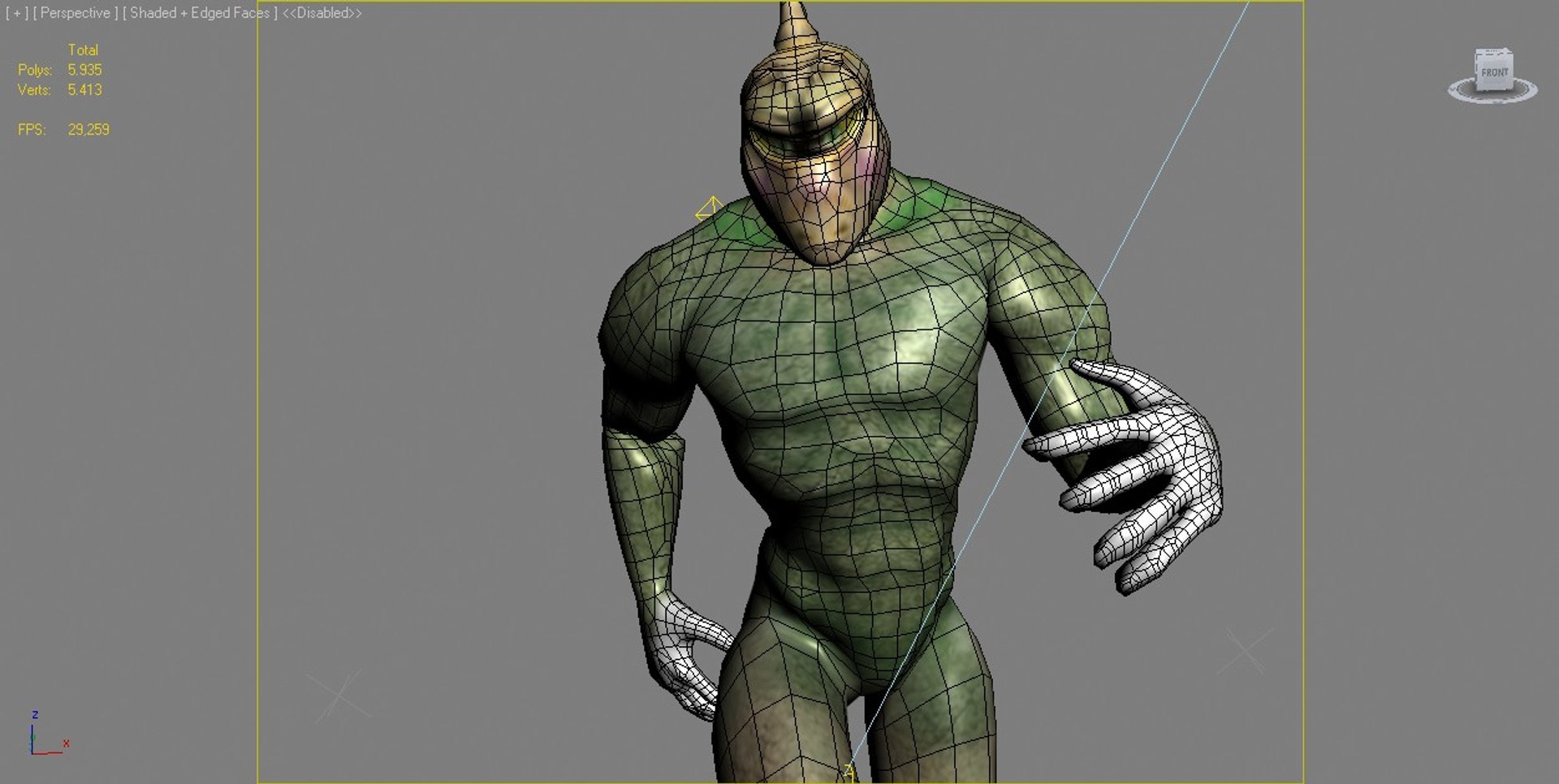
Task: Click the world axis tripod icon
Action: tap(48, 734)
